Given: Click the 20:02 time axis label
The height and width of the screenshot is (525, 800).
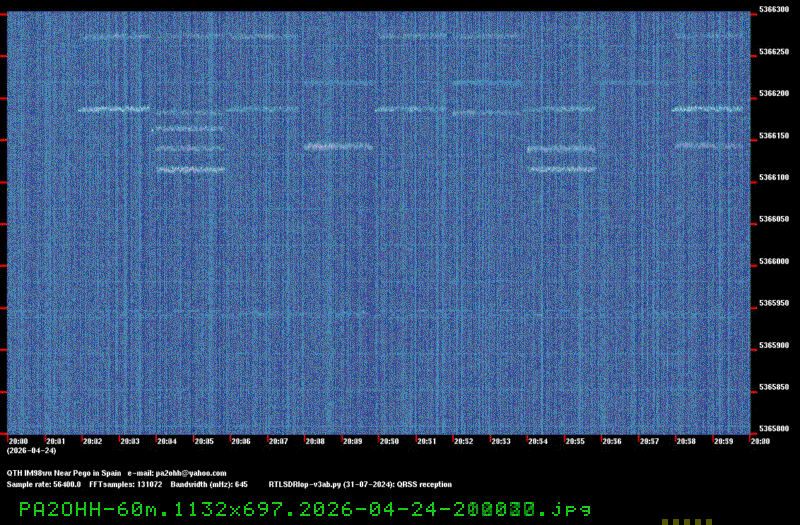Looking at the screenshot, I should coord(92,441).
